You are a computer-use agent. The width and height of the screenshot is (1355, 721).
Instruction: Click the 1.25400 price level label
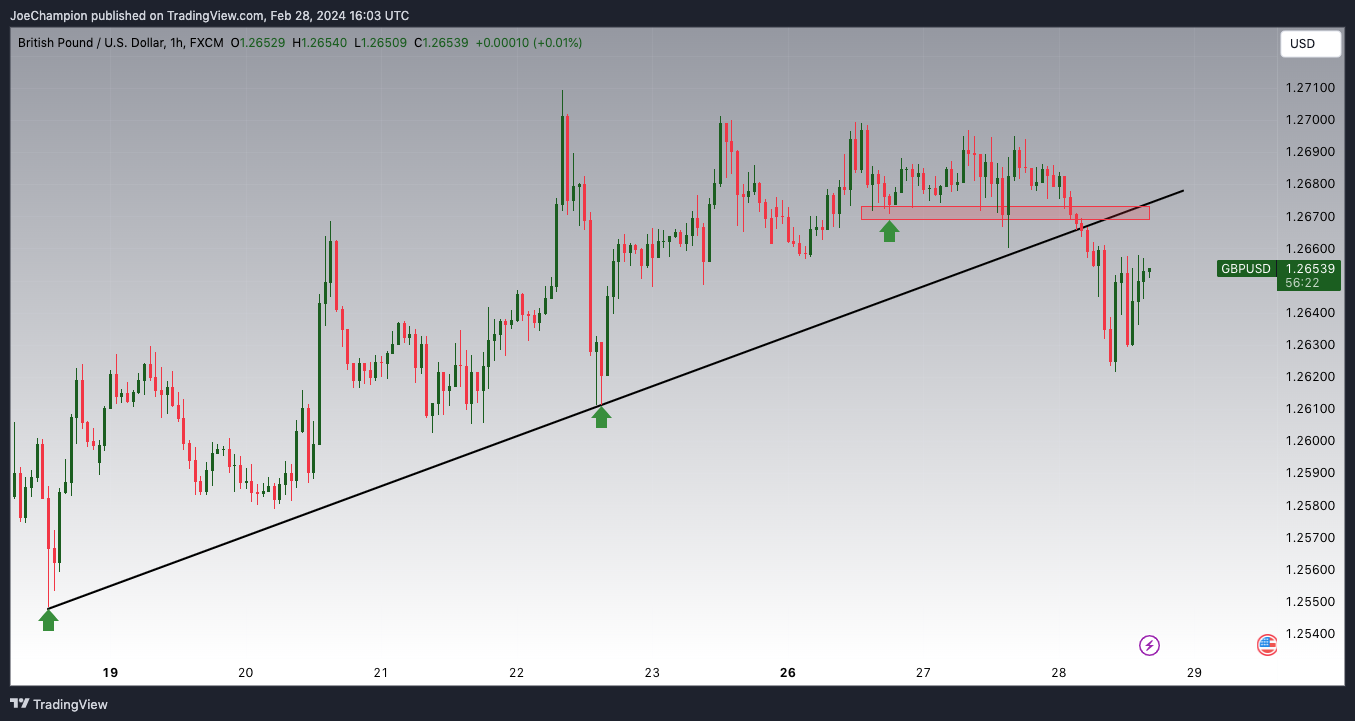tap(1309, 634)
